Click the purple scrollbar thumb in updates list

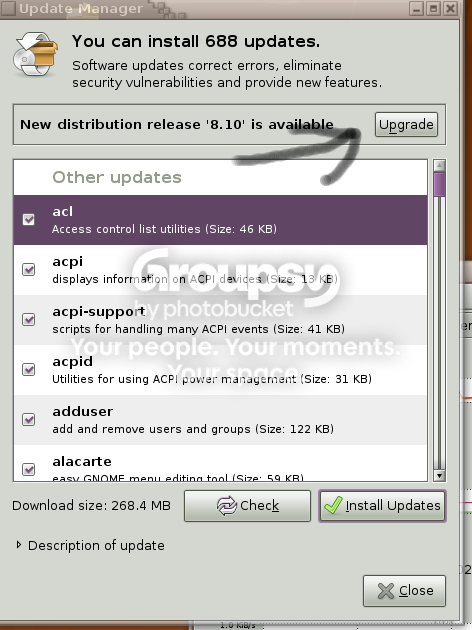439,184
